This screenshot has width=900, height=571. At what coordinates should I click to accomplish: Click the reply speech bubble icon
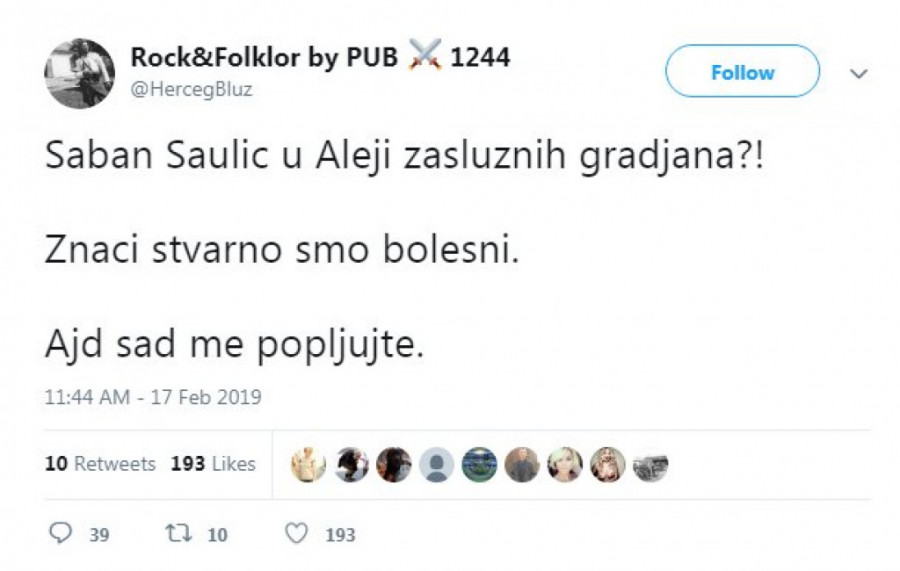pos(61,534)
